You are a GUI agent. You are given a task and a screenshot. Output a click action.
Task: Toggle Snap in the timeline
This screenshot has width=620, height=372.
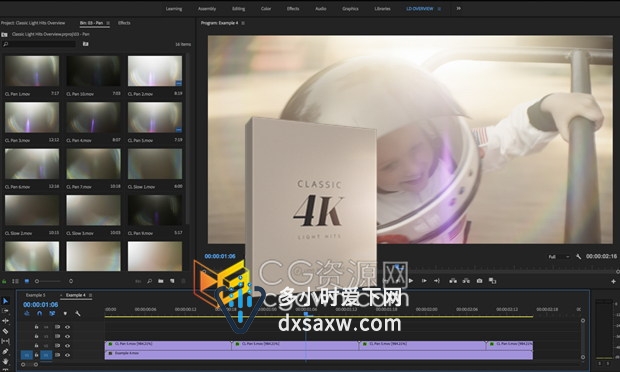[40, 313]
